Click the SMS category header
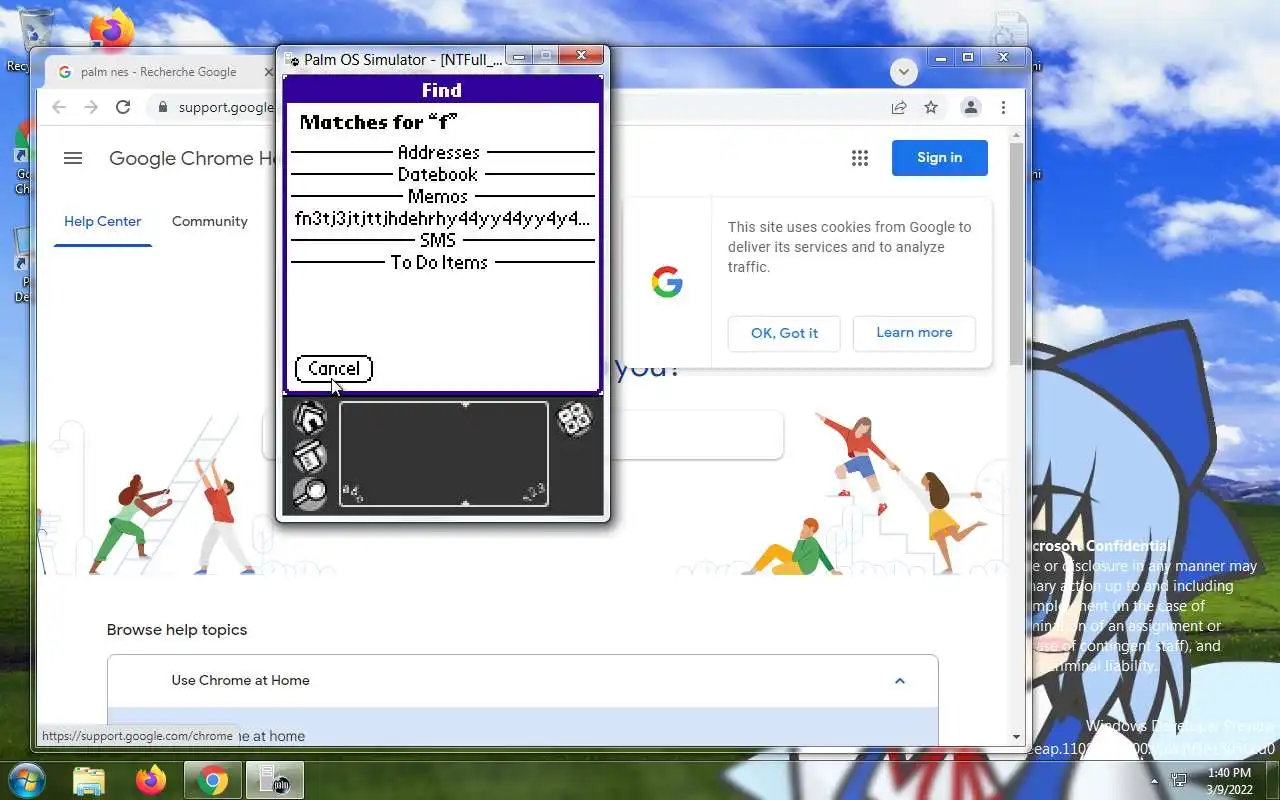This screenshot has height=800, width=1280. tap(438, 240)
